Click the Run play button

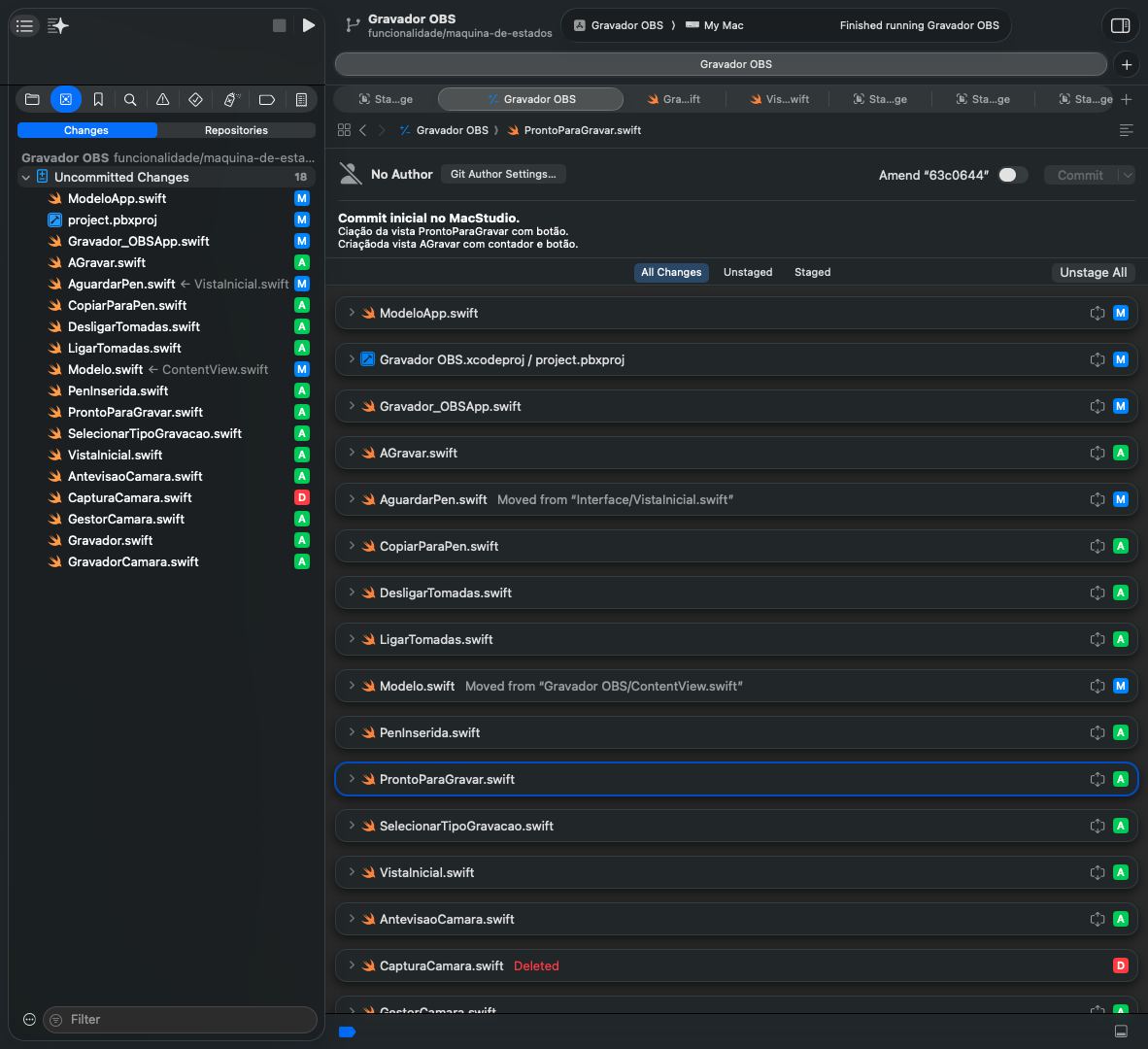click(x=308, y=25)
